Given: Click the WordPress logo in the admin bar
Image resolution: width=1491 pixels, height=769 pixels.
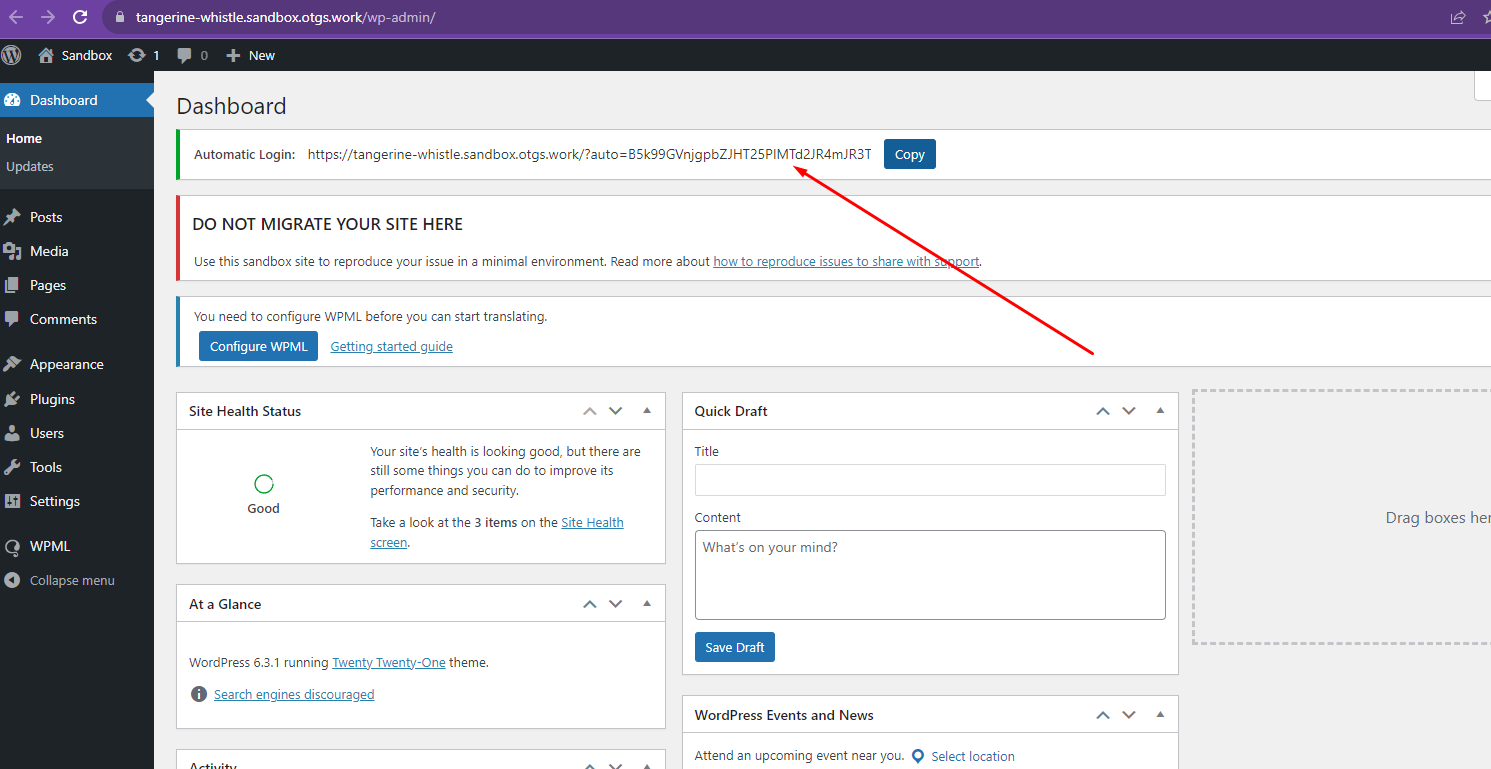Looking at the screenshot, I should coord(12,55).
